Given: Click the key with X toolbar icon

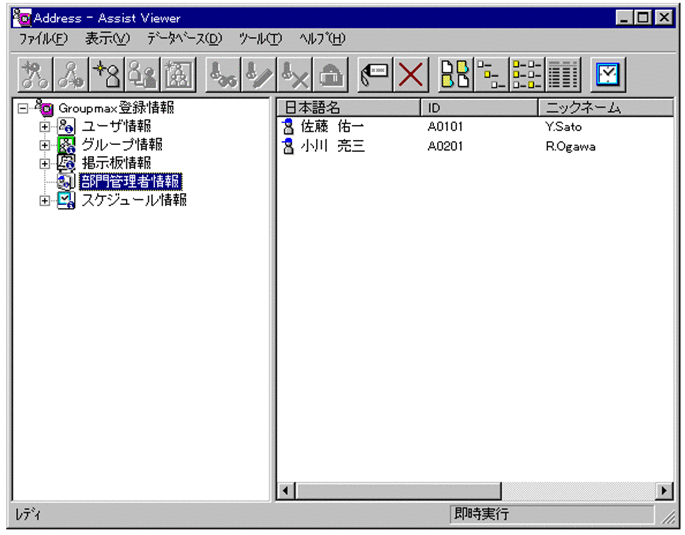Looking at the screenshot, I should [x=294, y=75].
